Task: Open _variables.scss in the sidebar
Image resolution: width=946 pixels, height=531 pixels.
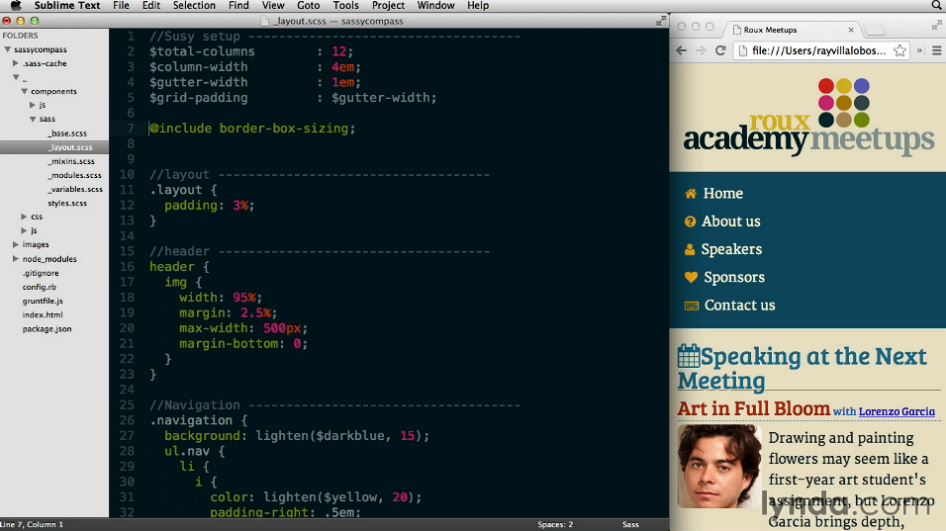Action: (x=75, y=189)
